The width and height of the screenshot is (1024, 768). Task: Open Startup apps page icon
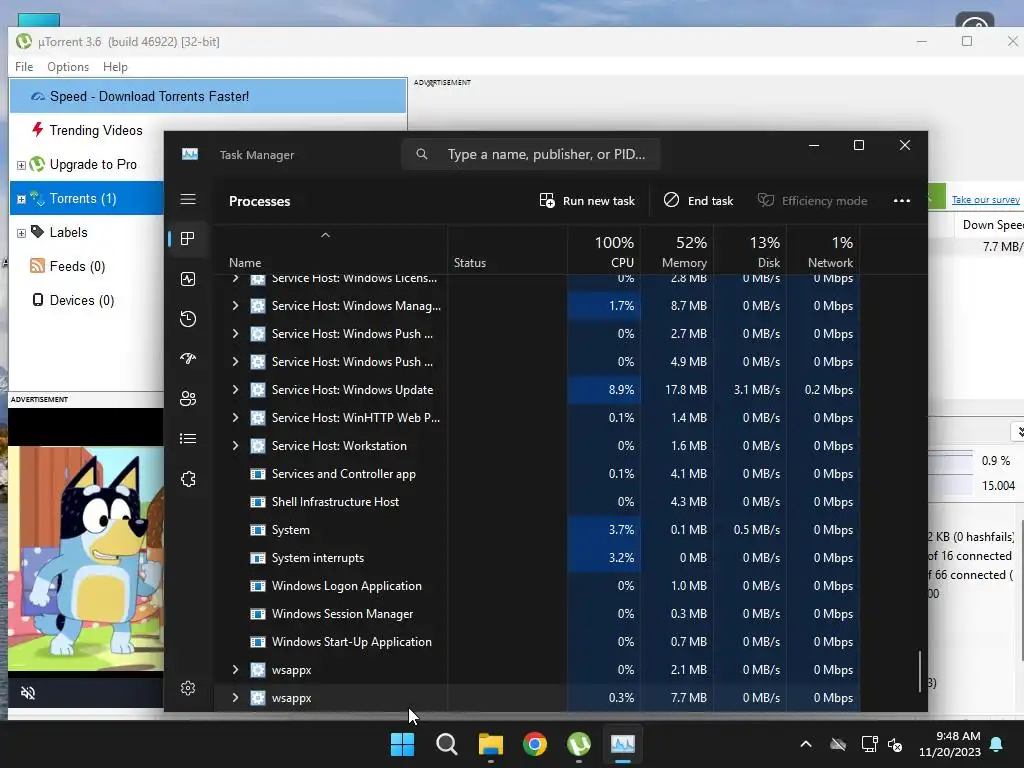188,359
